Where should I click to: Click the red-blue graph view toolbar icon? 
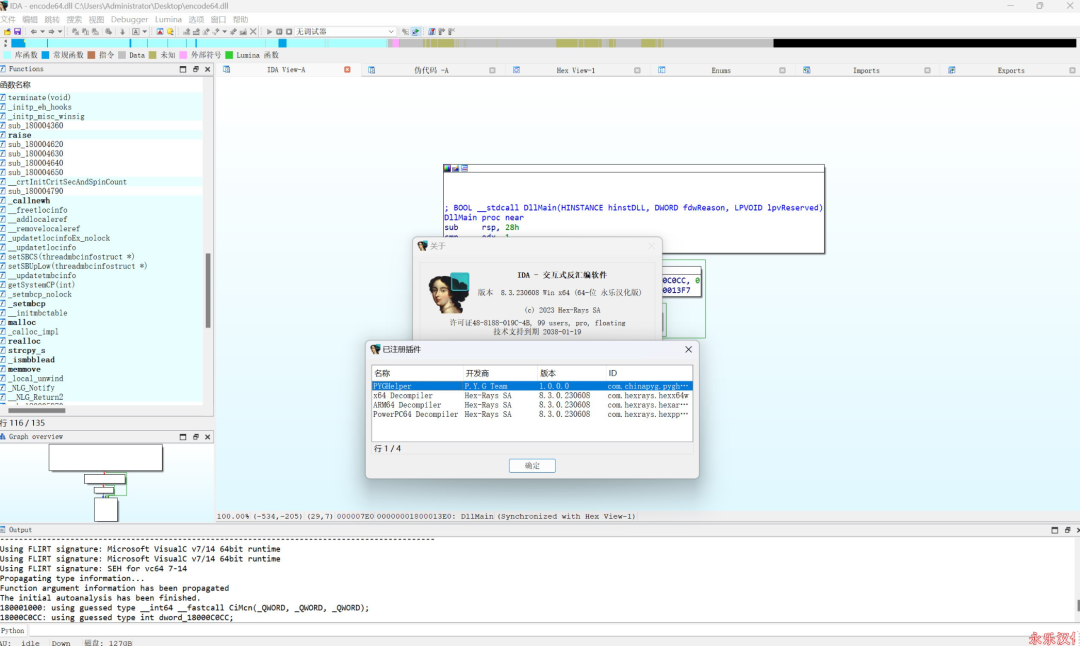point(160,32)
